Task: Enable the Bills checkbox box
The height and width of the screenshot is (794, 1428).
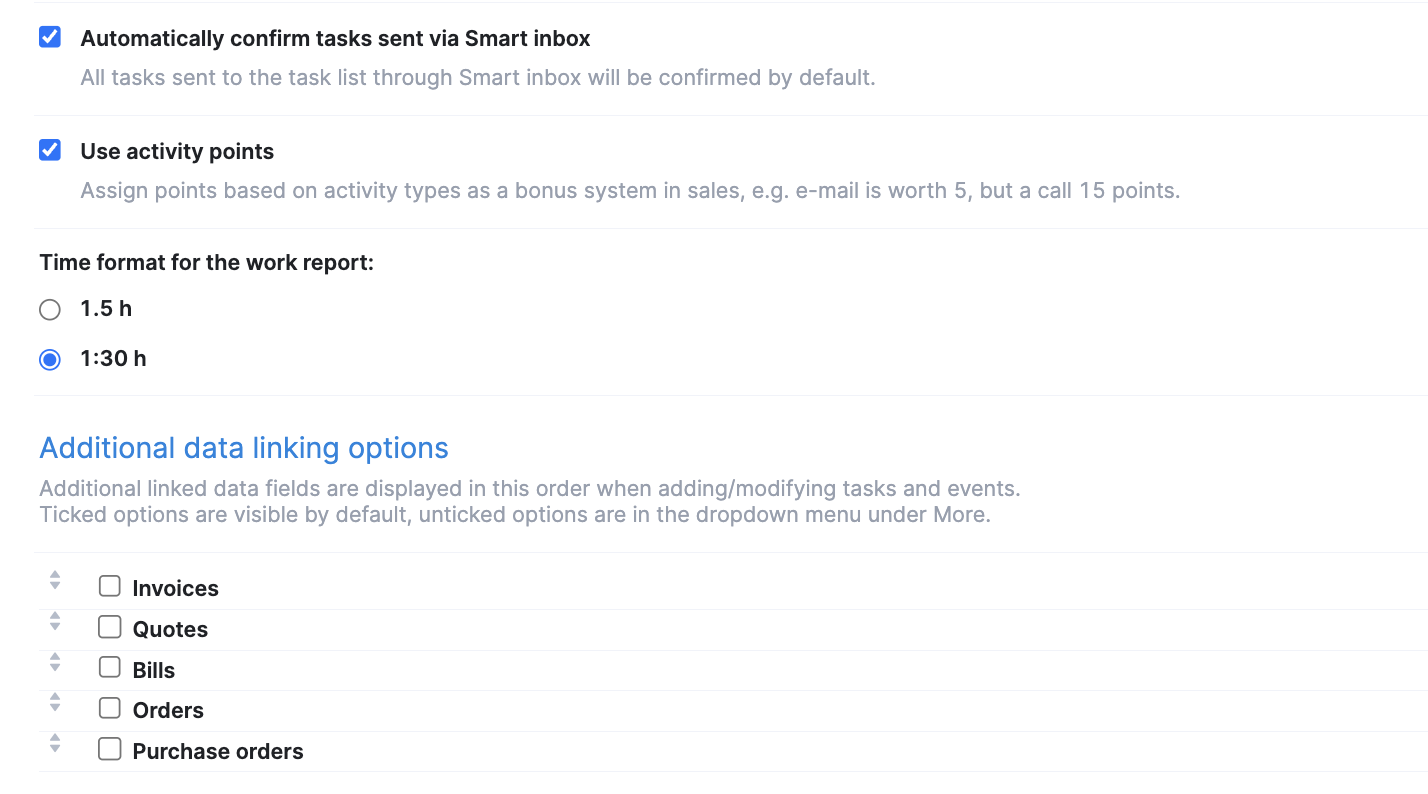Action: point(110,667)
